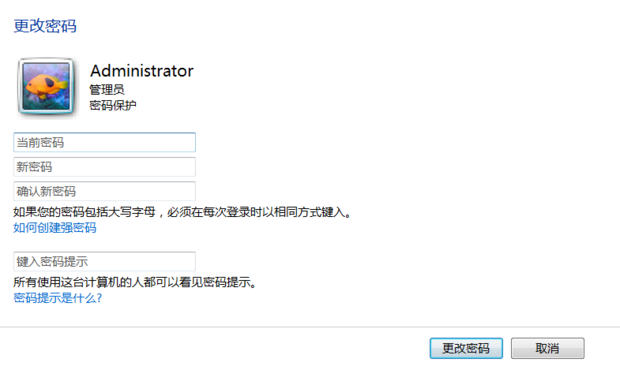The image size is (620, 370).
Task: Focus the 当前密码 input field
Action: 104,142
